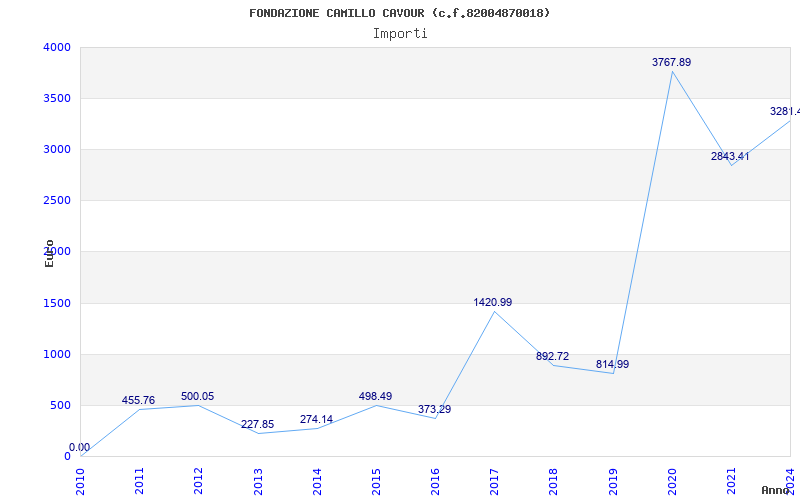Image resolution: width=800 pixels, height=500 pixels.
Task: Select the 1420.99 data label
Action: pyautogui.click(x=492, y=303)
